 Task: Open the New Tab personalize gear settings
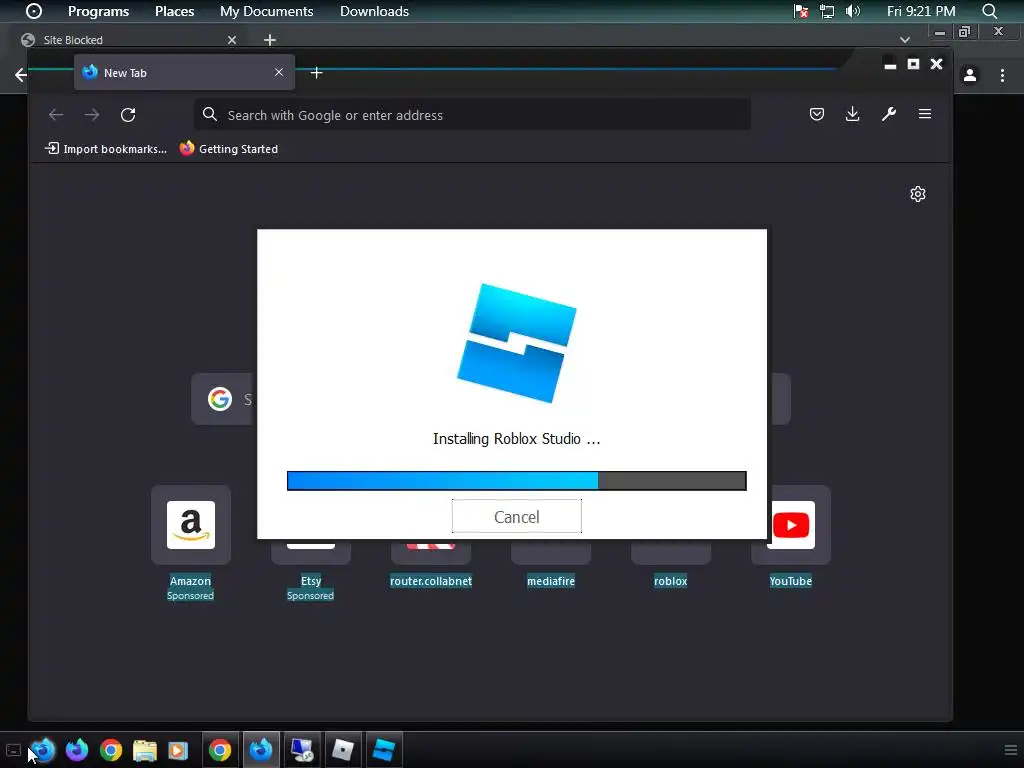click(x=918, y=194)
